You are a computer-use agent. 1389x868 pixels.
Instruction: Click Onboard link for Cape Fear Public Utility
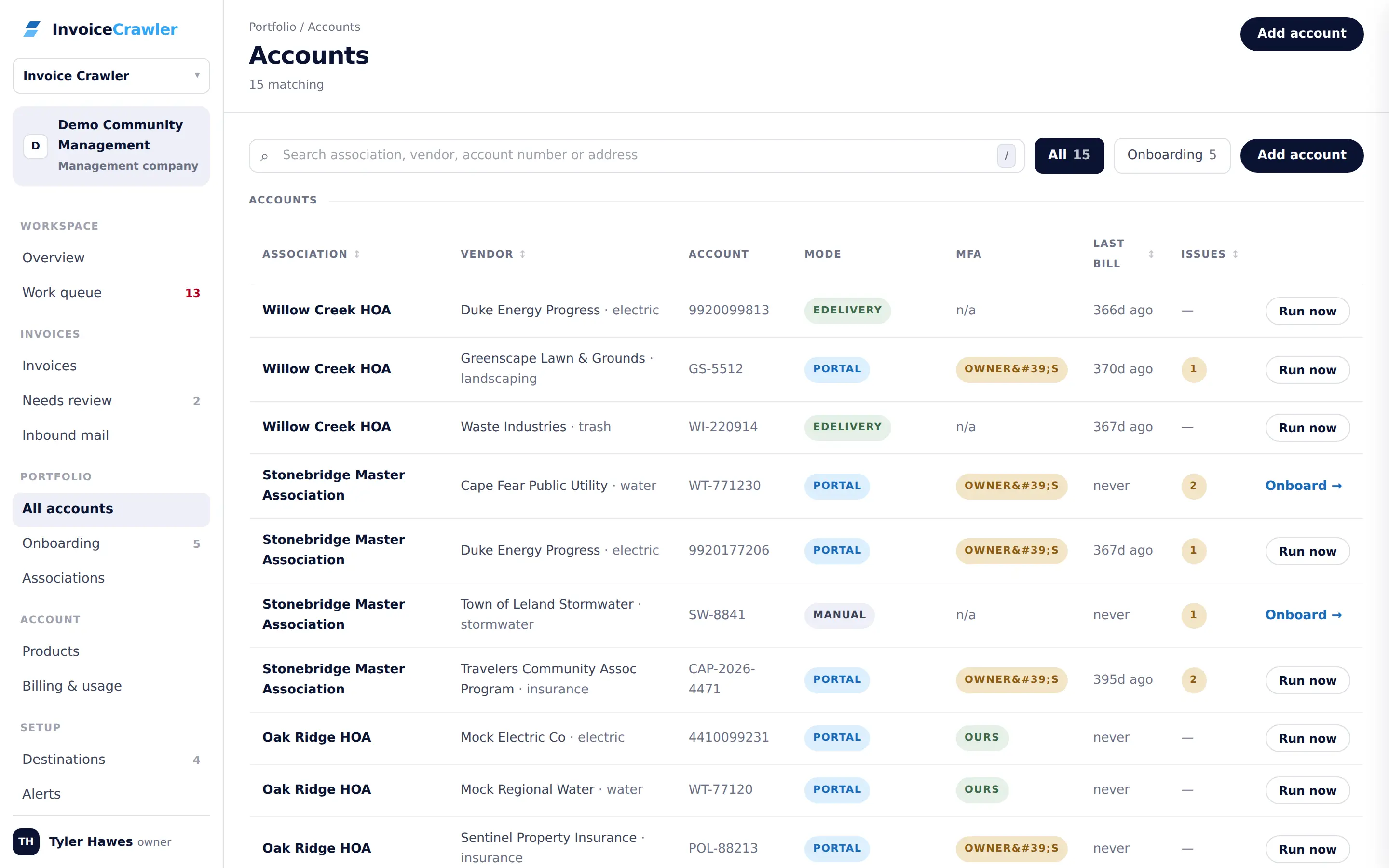point(1303,486)
